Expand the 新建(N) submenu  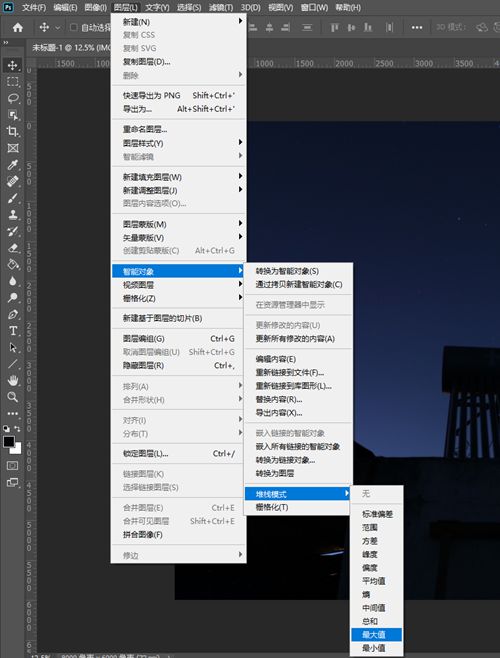point(179,22)
